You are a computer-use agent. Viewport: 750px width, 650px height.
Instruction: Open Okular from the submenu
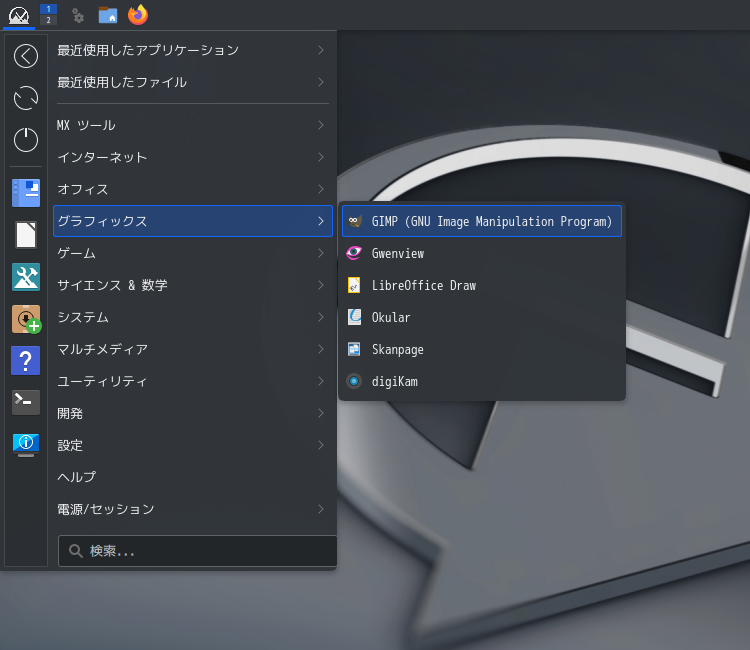point(482,317)
